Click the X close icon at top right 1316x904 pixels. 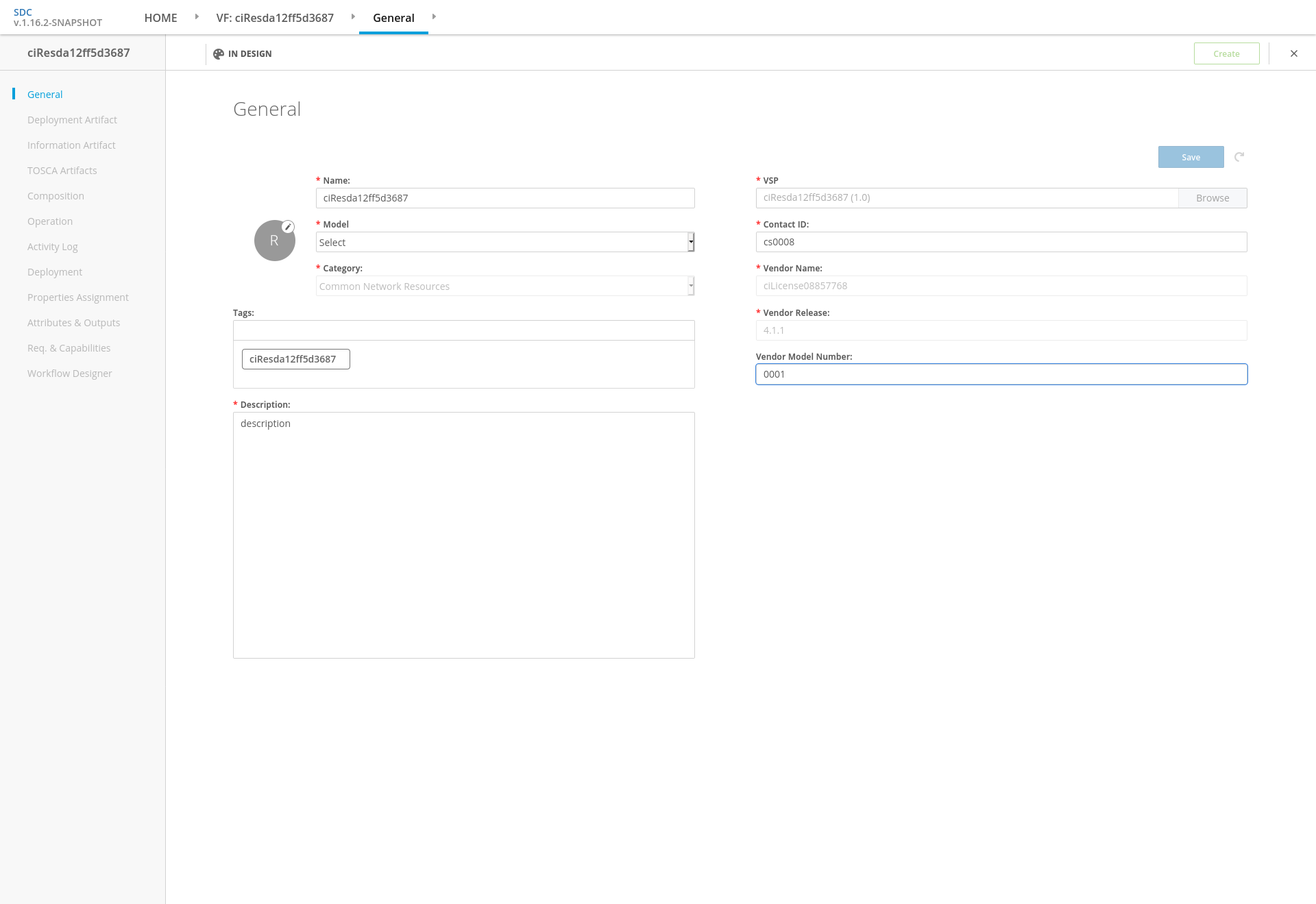pyautogui.click(x=1294, y=53)
